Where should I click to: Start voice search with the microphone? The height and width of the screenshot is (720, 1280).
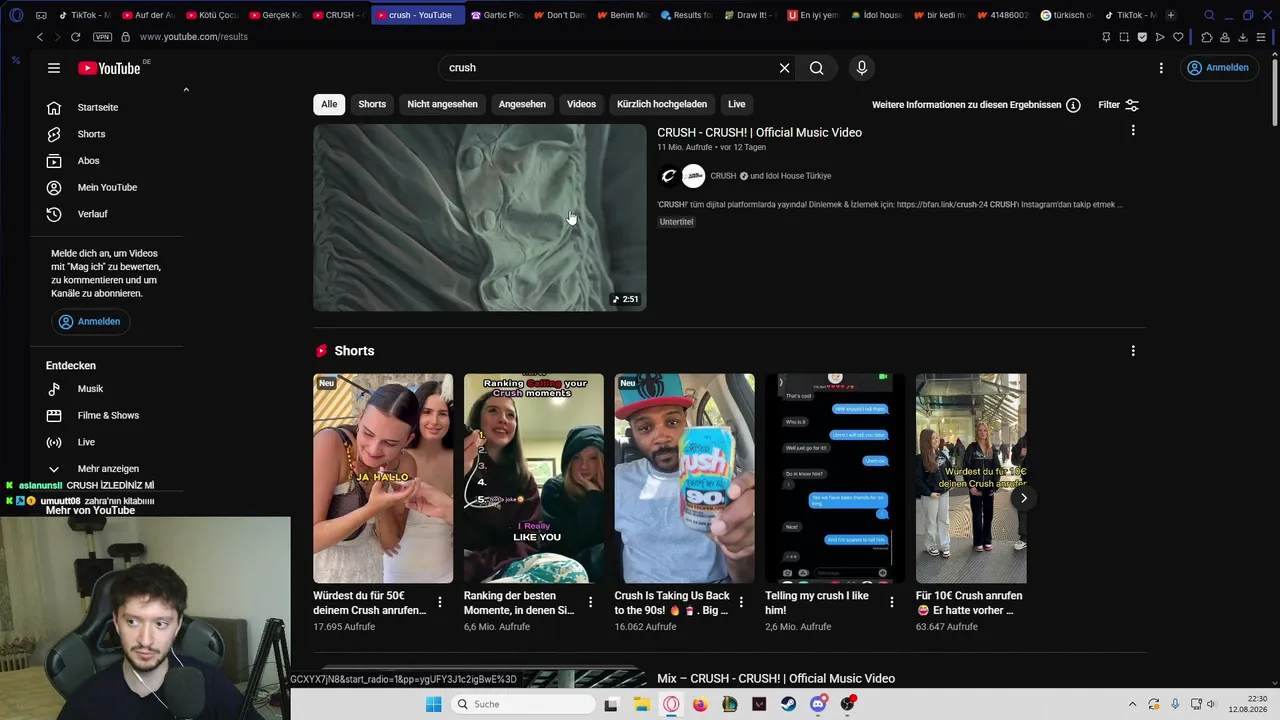pyautogui.click(x=862, y=68)
